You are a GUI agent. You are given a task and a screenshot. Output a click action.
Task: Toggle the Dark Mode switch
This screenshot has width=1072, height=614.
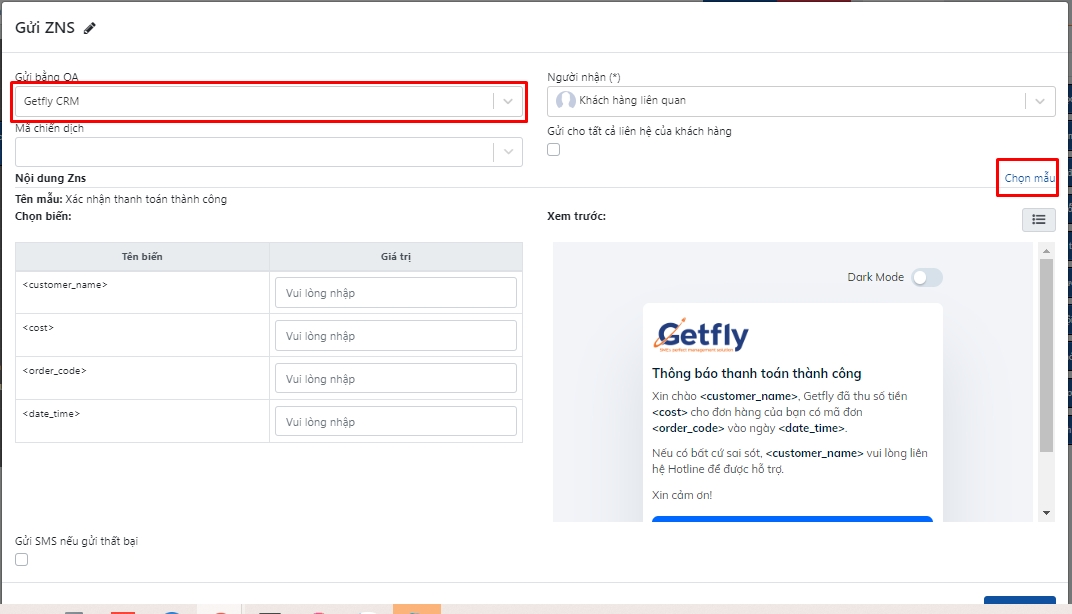(x=926, y=277)
